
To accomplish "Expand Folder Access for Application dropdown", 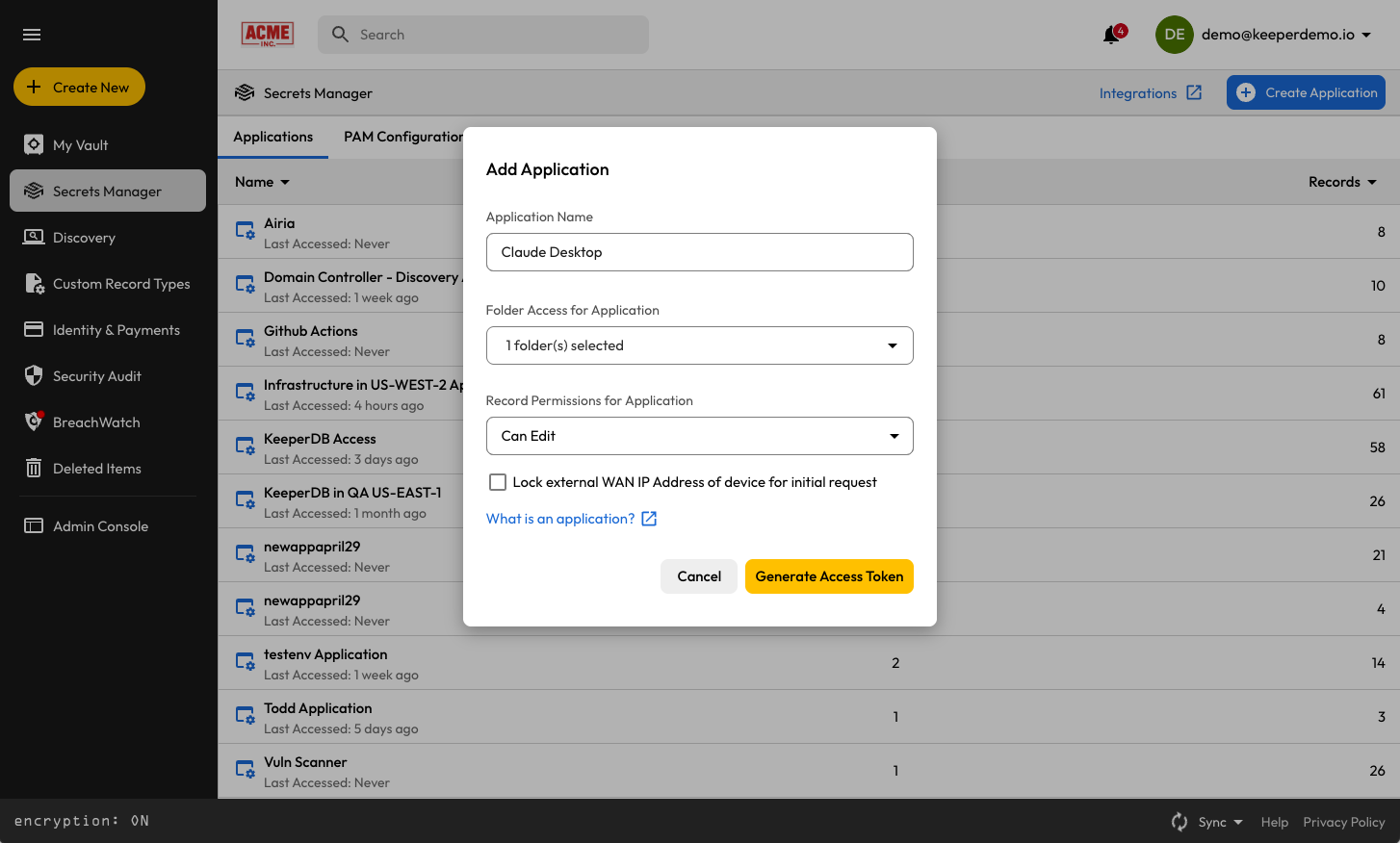I will [x=699, y=345].
